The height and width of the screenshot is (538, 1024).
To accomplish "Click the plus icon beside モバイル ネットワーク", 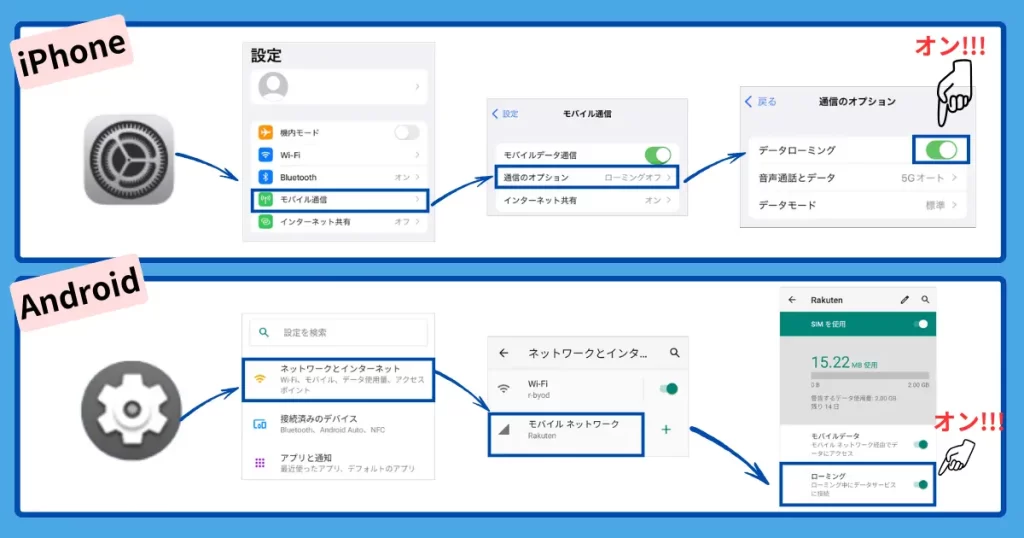I will (x=666, y=429).
